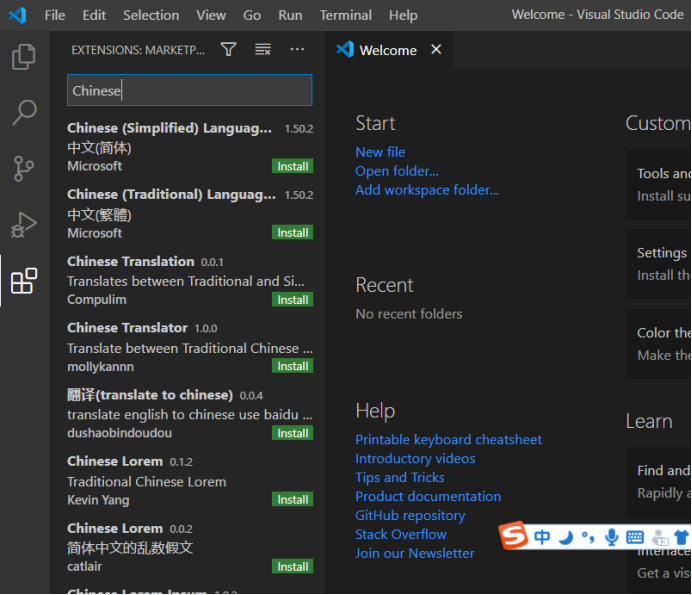Screen dimensions: 692x595
Task: Open the Selection menu
Action: 151,15
